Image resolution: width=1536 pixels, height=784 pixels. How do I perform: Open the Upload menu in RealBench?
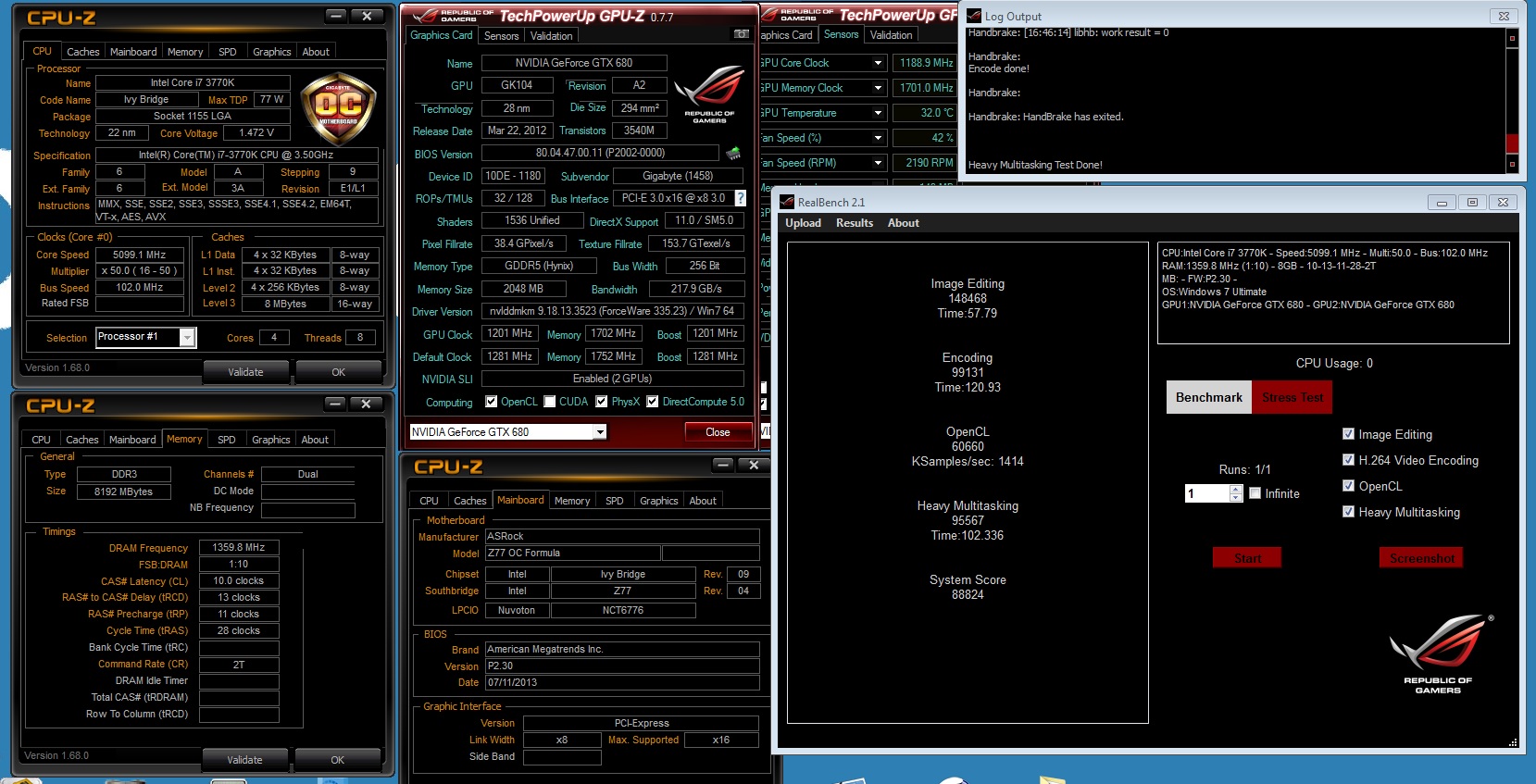[804, 223]
